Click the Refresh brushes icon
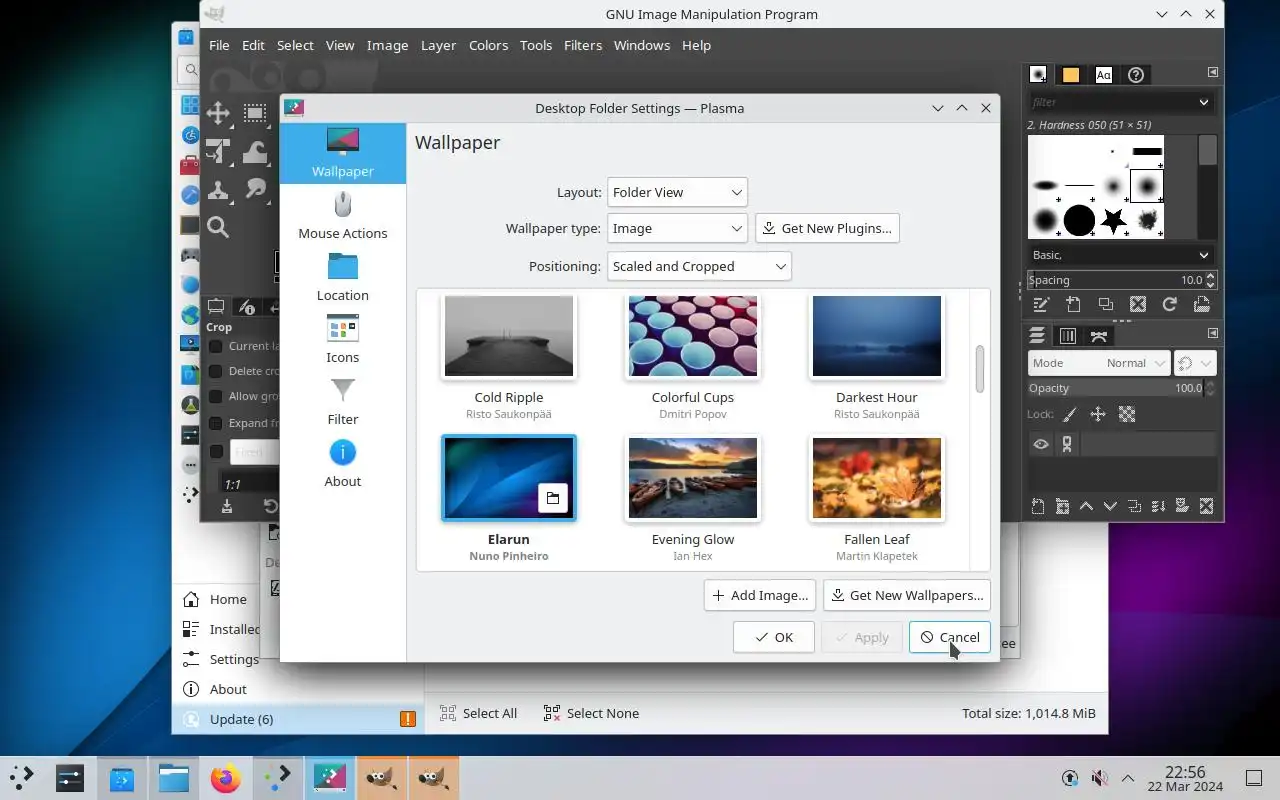1280x800 pixels. click(1169, 304)
